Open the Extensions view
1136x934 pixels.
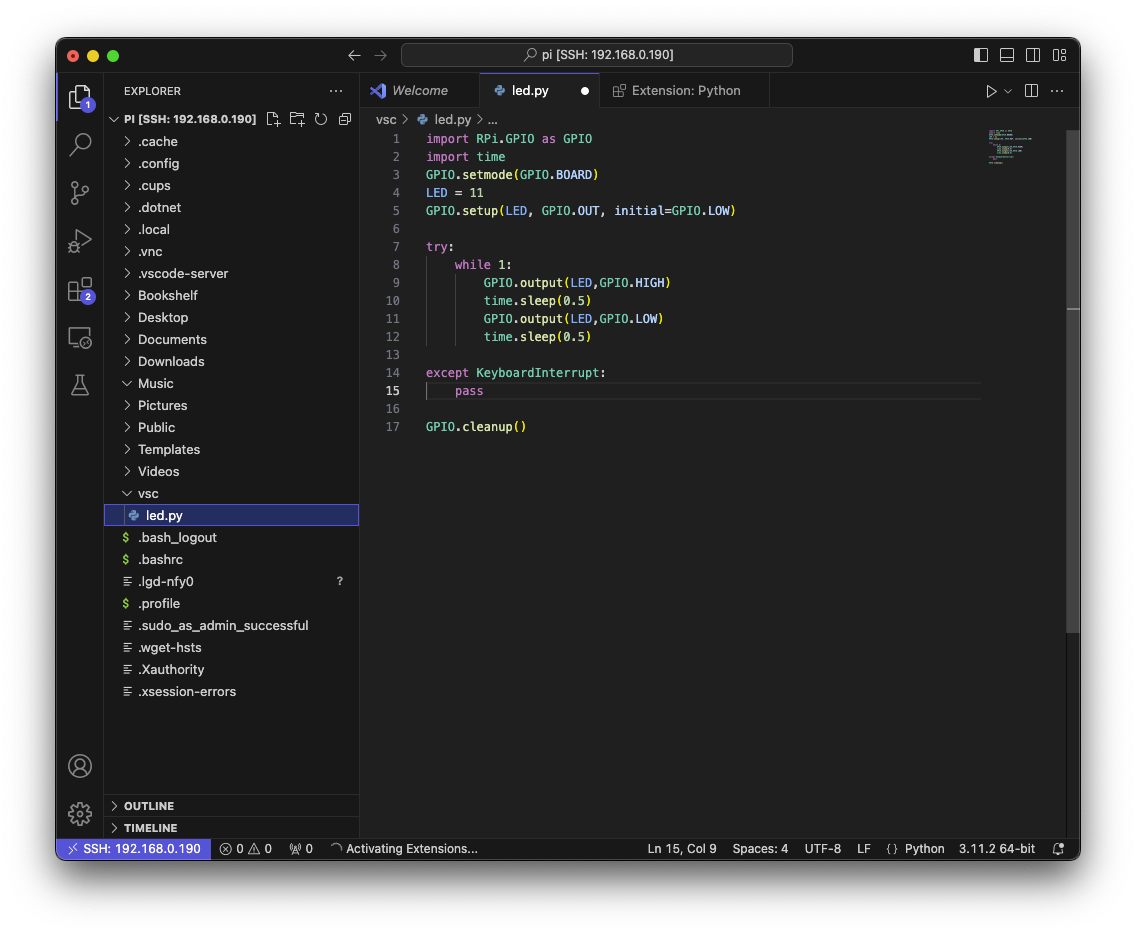pos(80,290)
